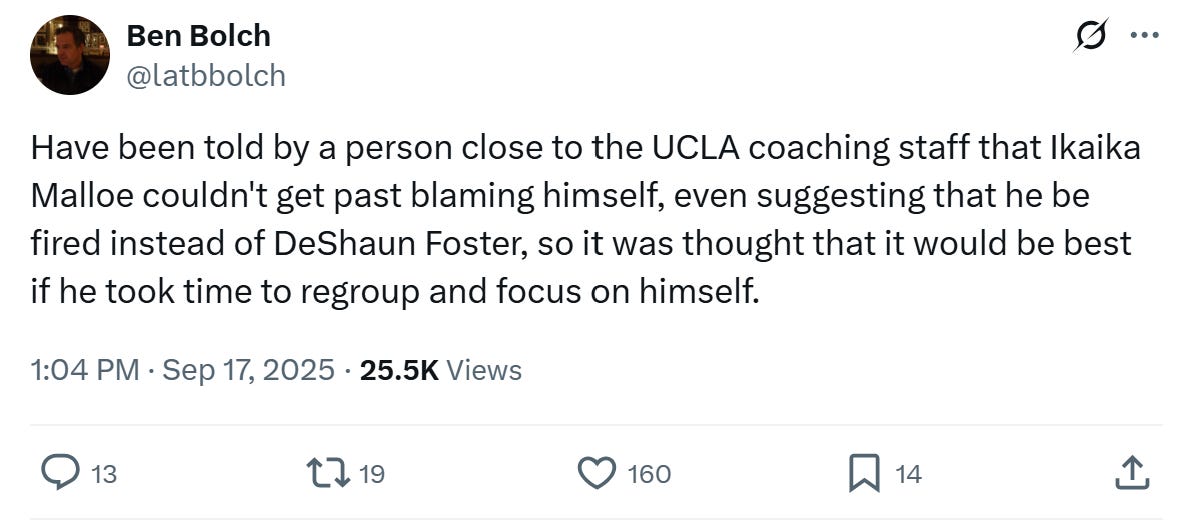Image resolution: width=1188 pixels, height=530 pixels.
Task: Click the repost arrows icon
Action: click(x=331, y=472)
